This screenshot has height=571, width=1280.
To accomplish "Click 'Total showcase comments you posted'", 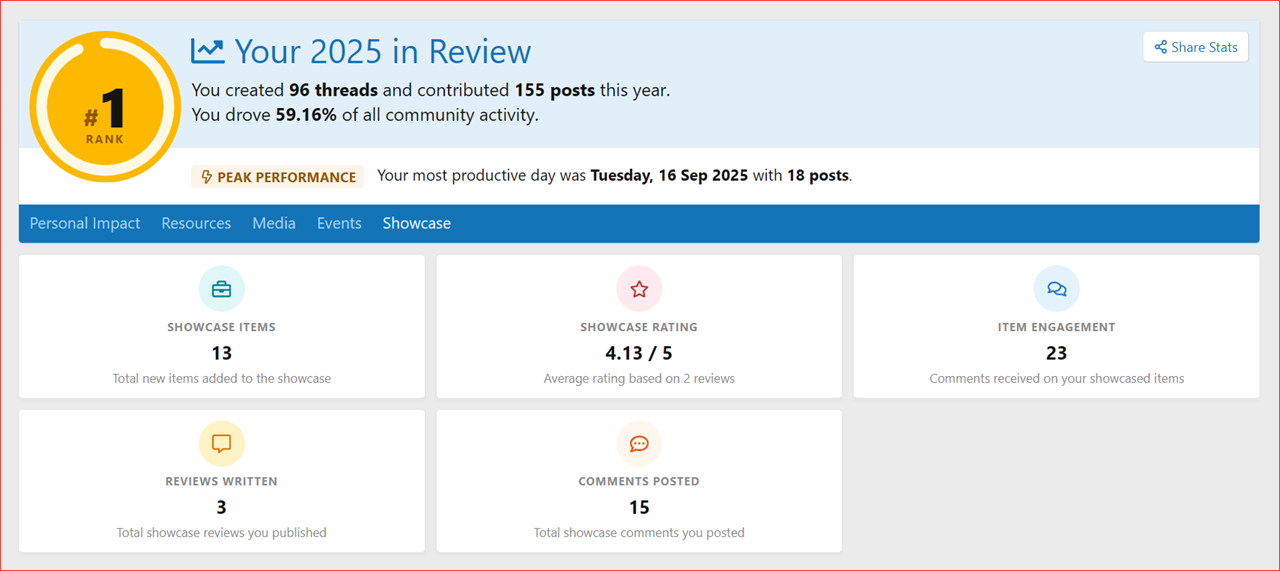I will tap(639, 533).
